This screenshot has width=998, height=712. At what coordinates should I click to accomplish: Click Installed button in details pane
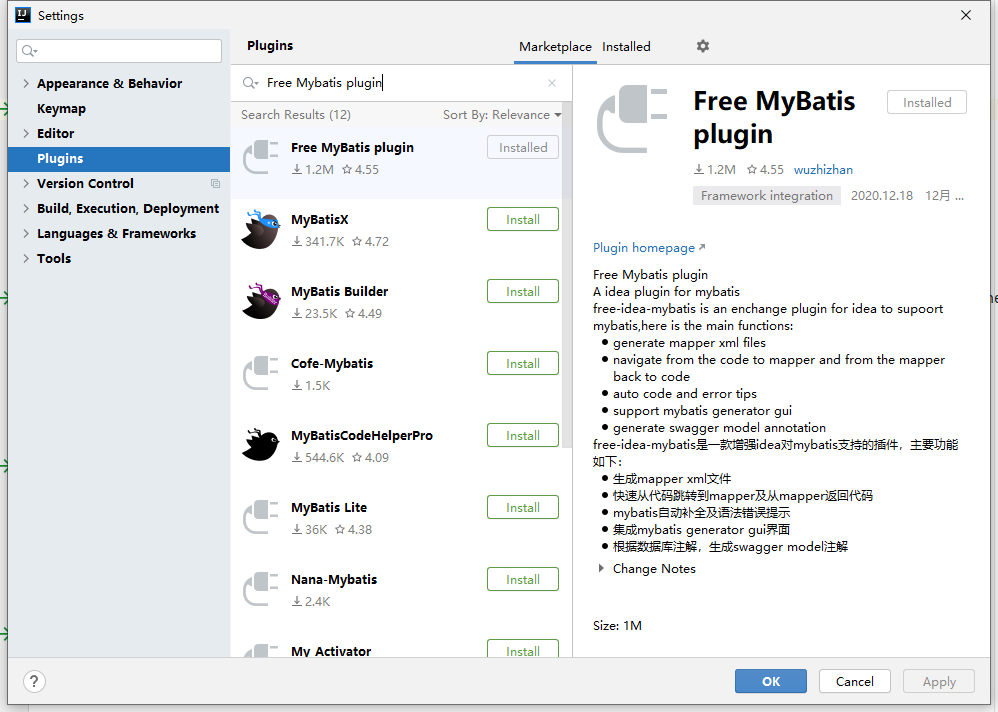click(927, 102)
